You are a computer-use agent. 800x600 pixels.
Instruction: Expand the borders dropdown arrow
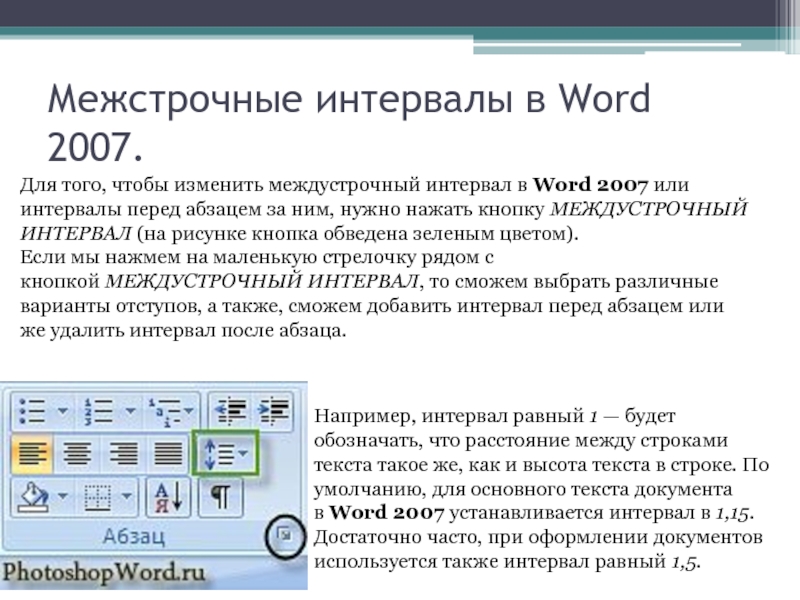point(127,496)
